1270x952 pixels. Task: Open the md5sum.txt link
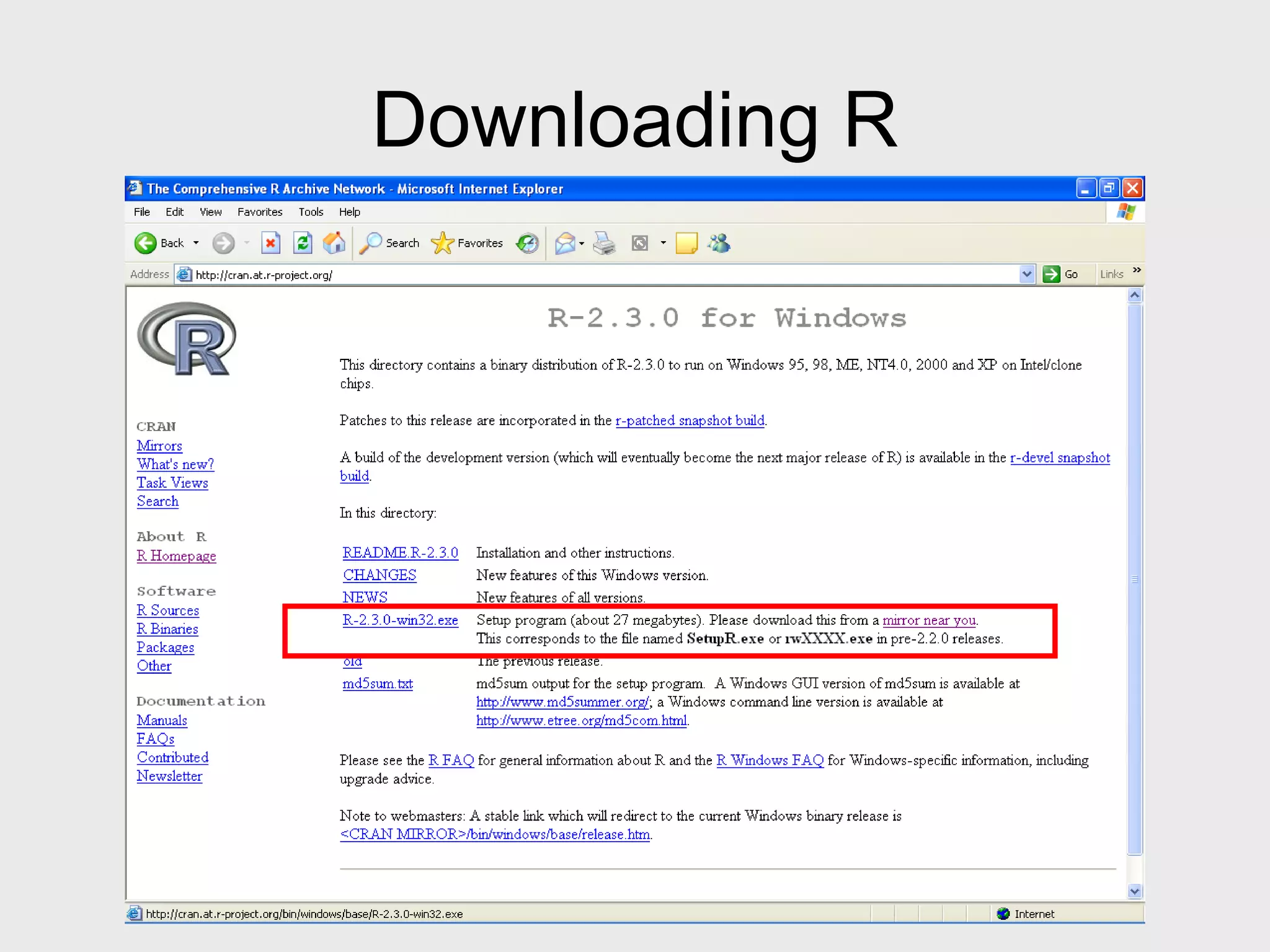[378, 684]
